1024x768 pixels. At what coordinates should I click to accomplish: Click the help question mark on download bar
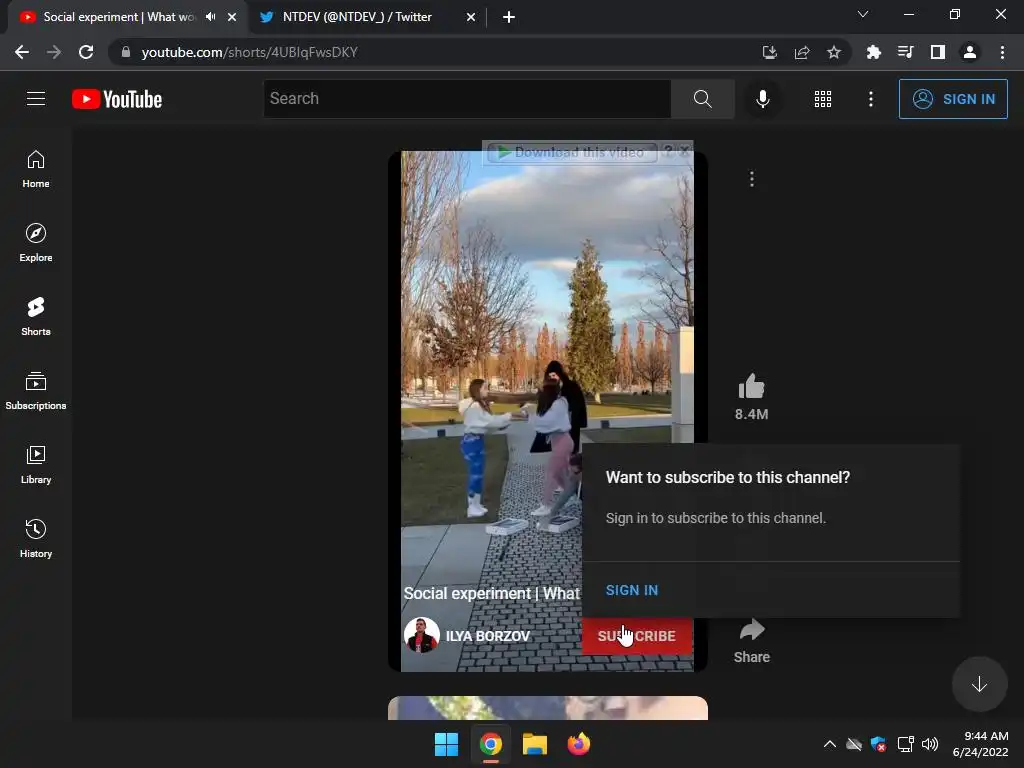pyautogui.click(x=667, y=151)
